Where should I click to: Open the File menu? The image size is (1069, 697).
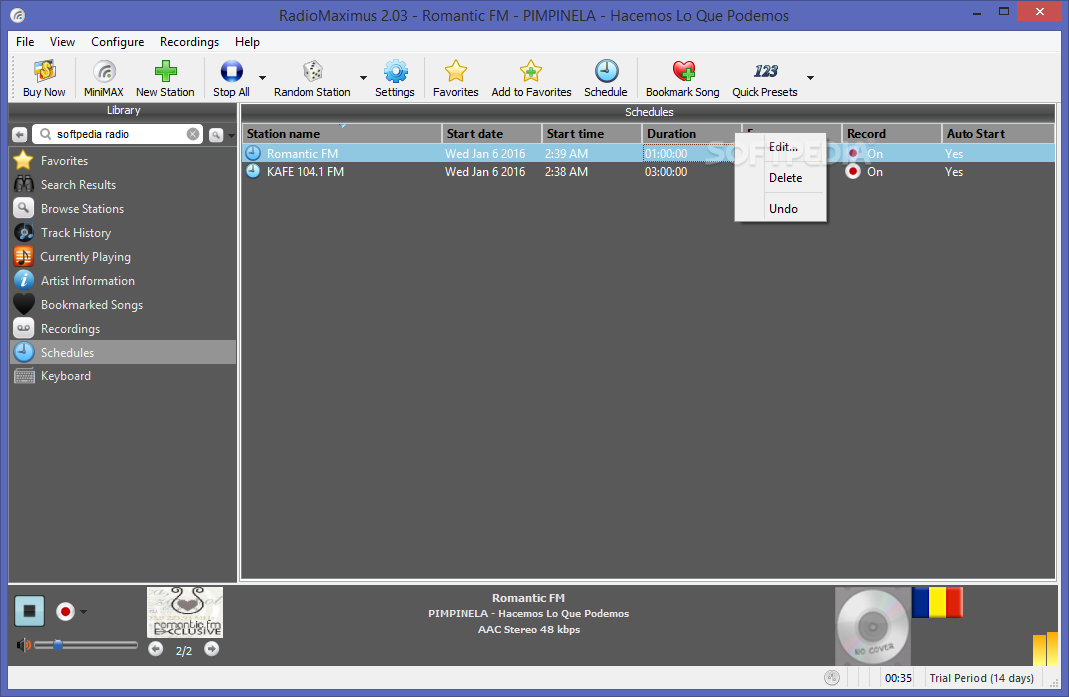pyautogui.click(x=25, y=42)
